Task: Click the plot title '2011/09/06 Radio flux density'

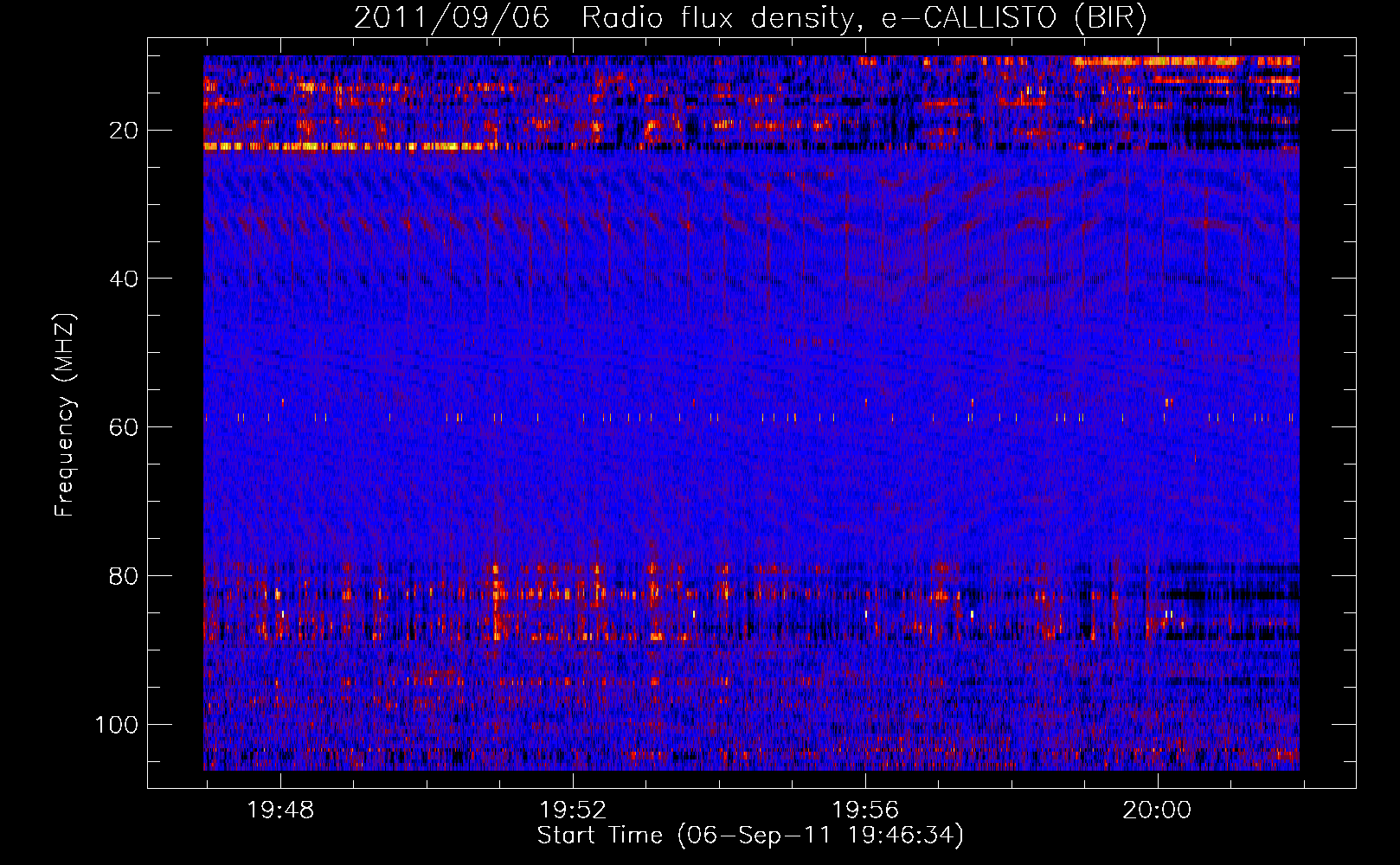Action: [605, 18]
